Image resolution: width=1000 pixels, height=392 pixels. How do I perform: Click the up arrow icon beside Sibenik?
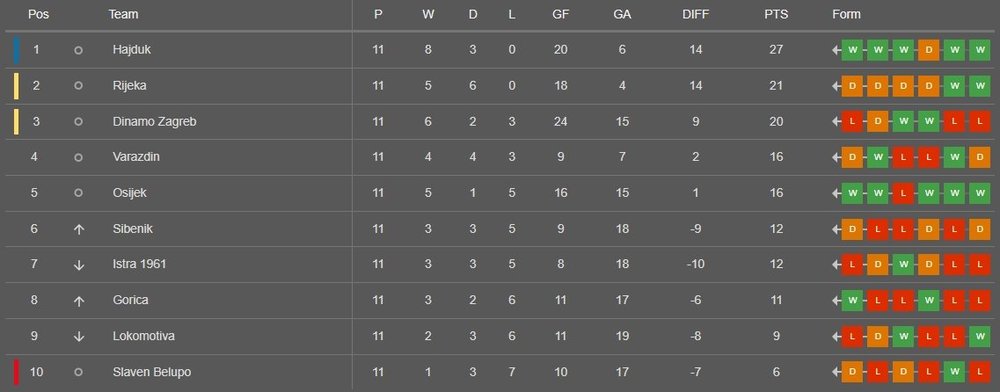point(78,229)
